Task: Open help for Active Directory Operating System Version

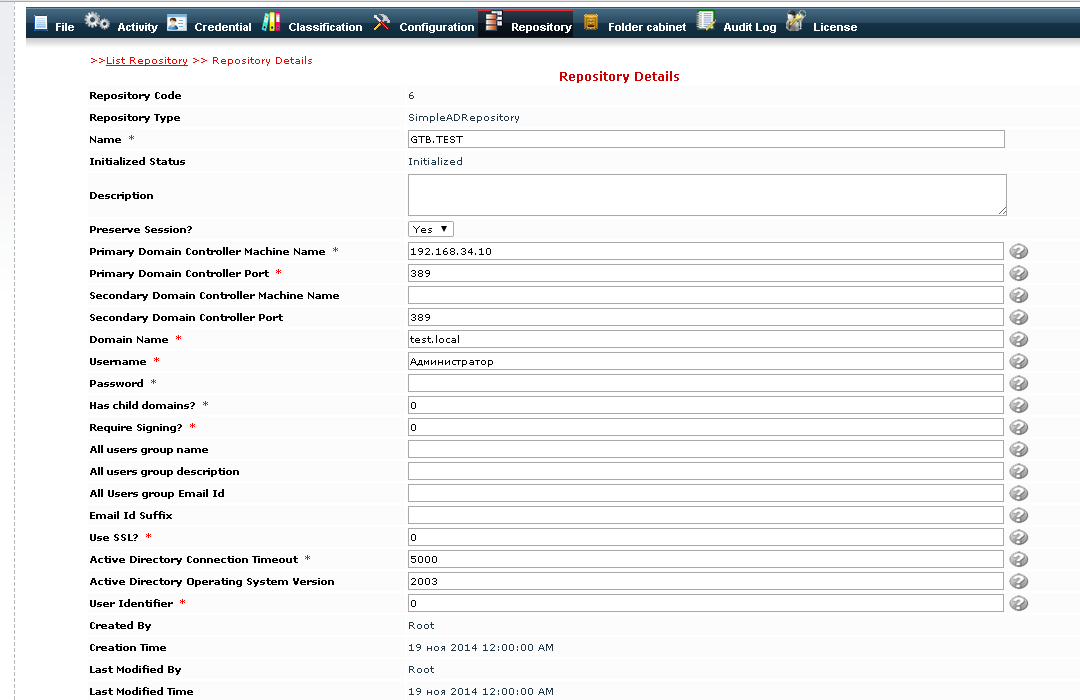Action: [1019, 581]
